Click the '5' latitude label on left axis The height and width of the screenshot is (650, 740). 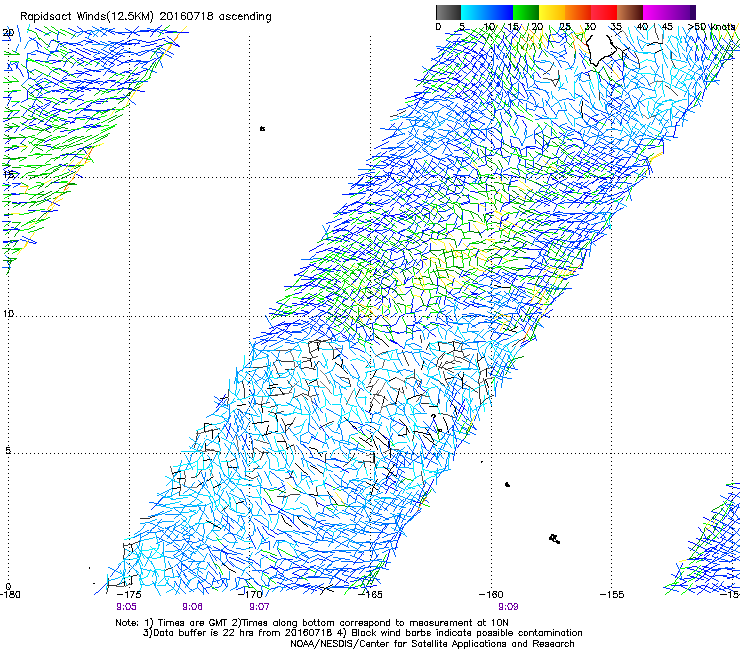[x=8, y=450]
